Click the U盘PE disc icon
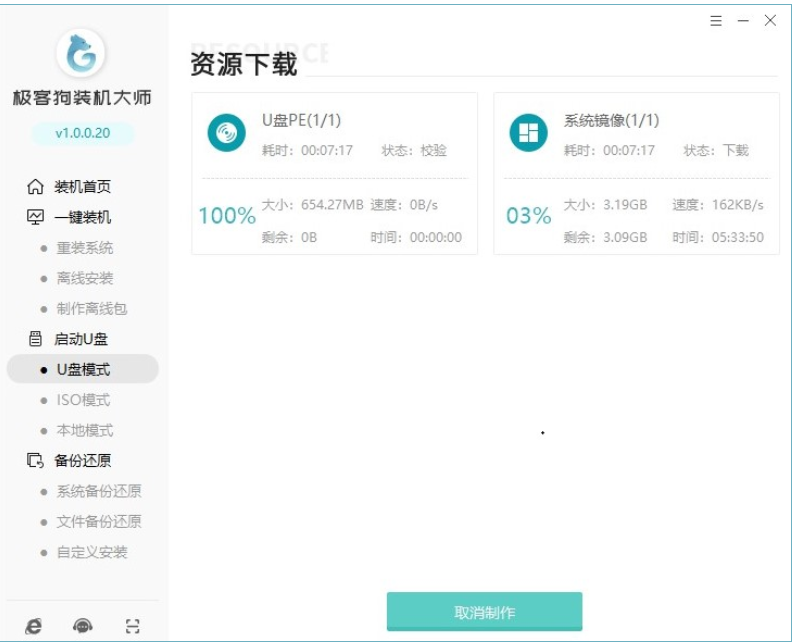The height and width of the screenshot is (644, 794). pyautogui.click(x=226, y=133)
